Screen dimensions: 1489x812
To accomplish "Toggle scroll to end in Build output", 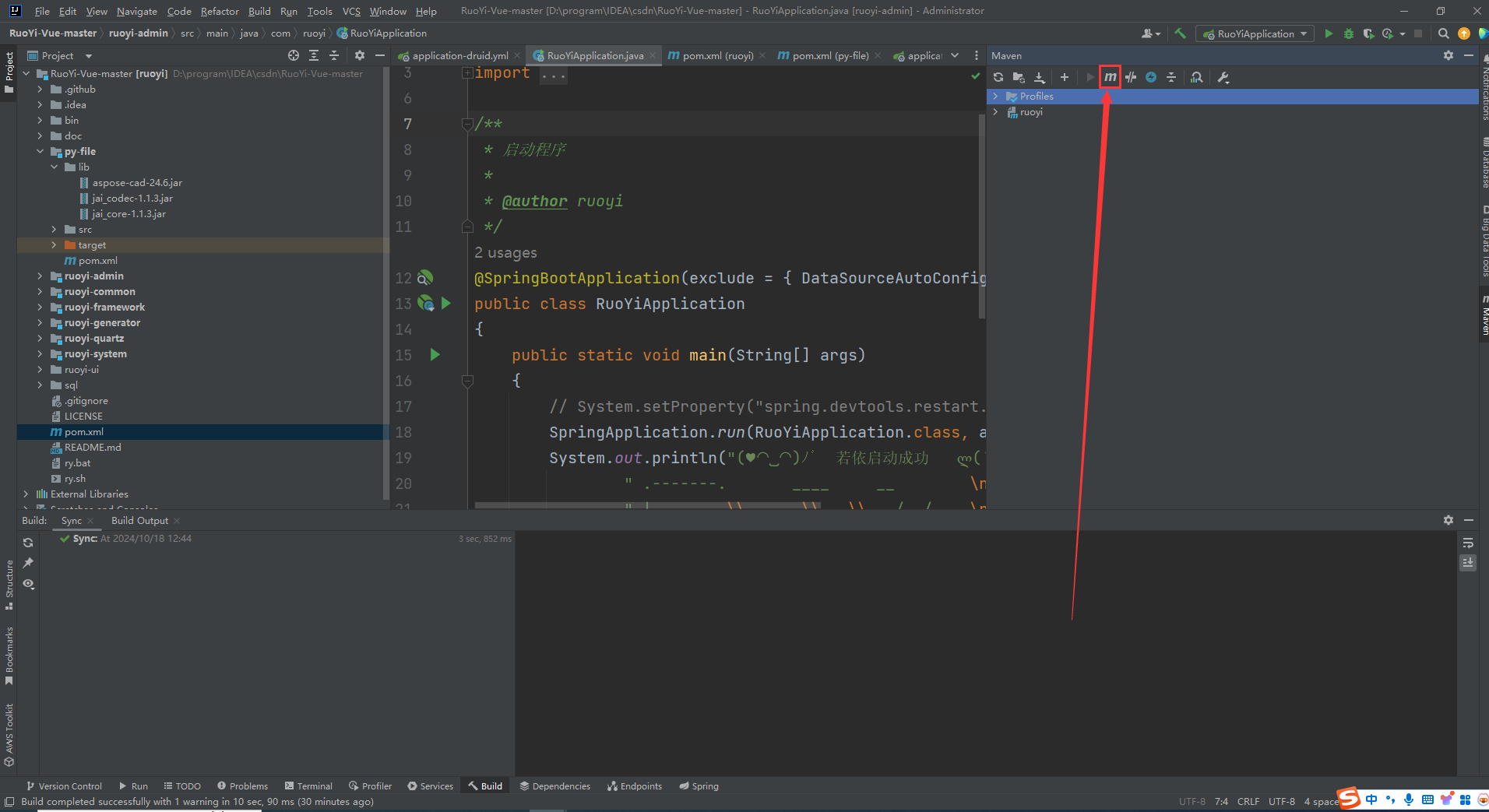I will [x=1468, y=563].
